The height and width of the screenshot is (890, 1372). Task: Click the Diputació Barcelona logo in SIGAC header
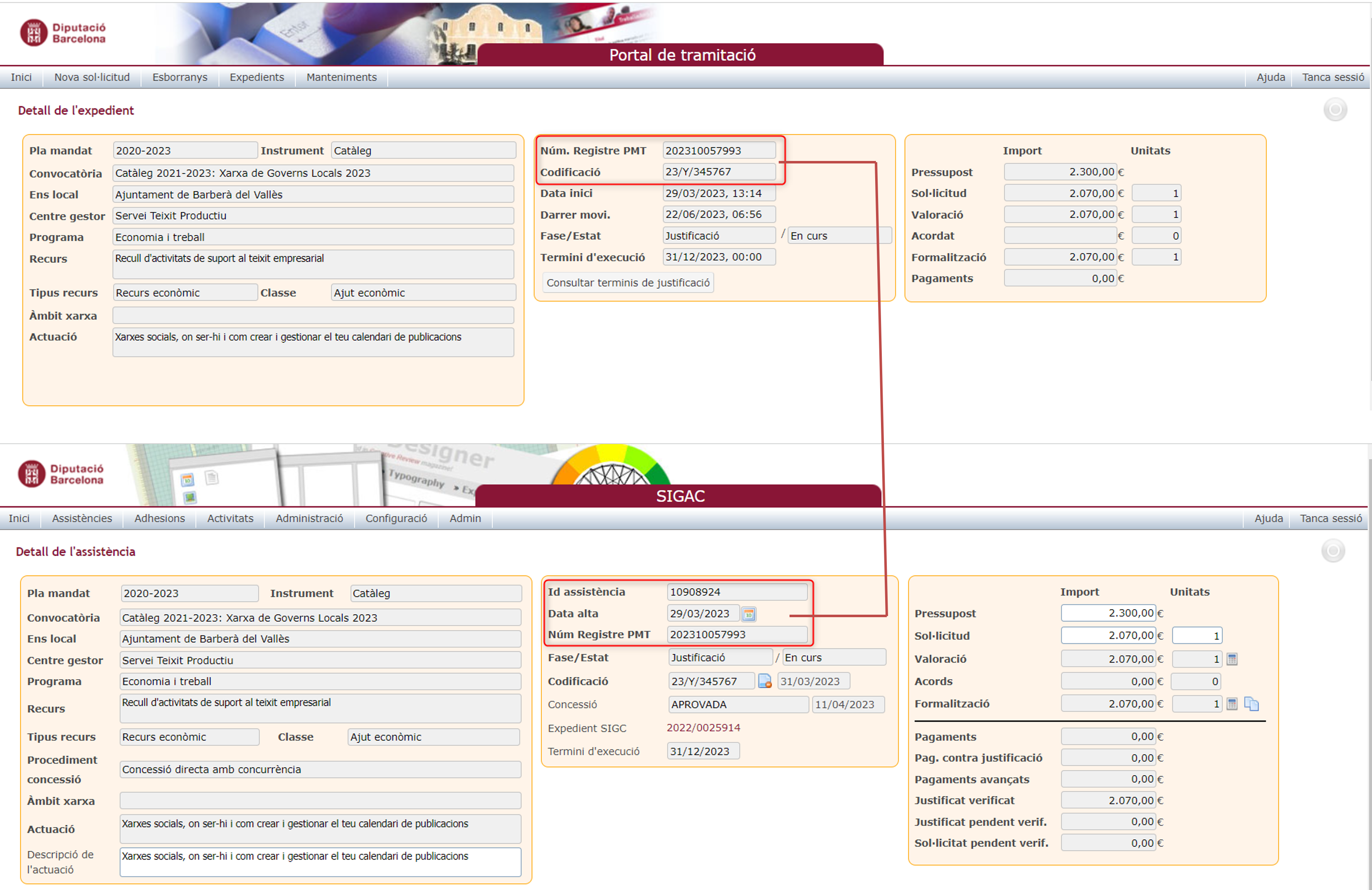tap(61, 474)
